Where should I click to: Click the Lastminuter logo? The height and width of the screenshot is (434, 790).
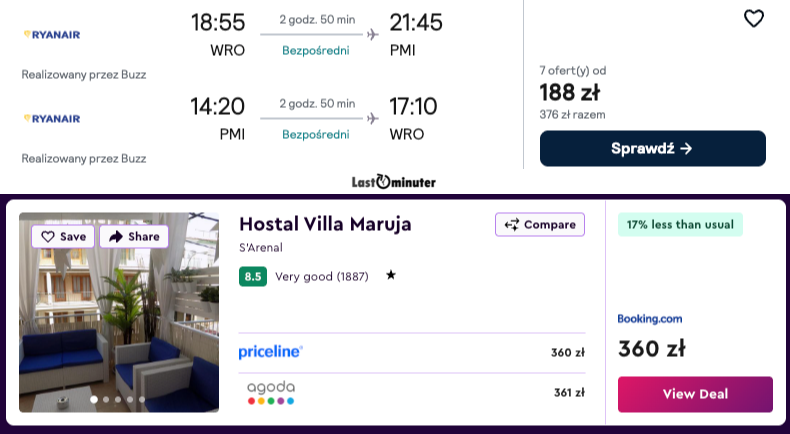tap(394, 182)
